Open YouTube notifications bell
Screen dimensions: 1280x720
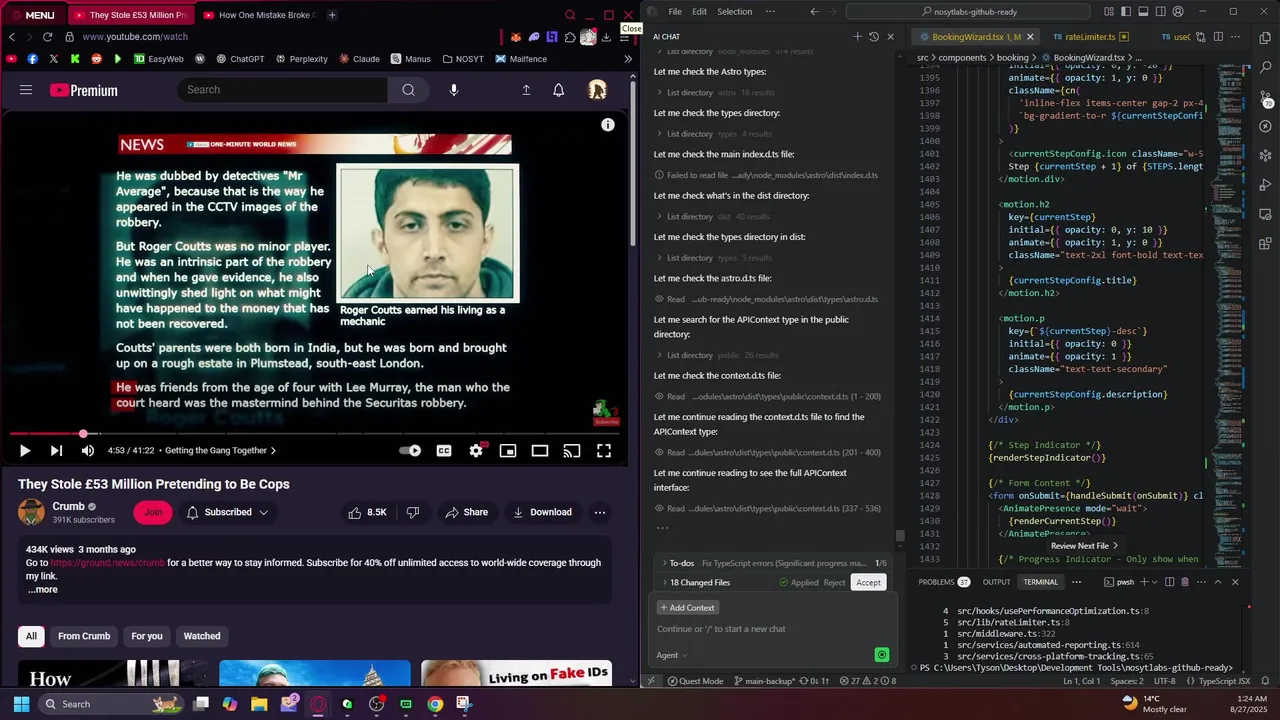click(x=559, y=90)
